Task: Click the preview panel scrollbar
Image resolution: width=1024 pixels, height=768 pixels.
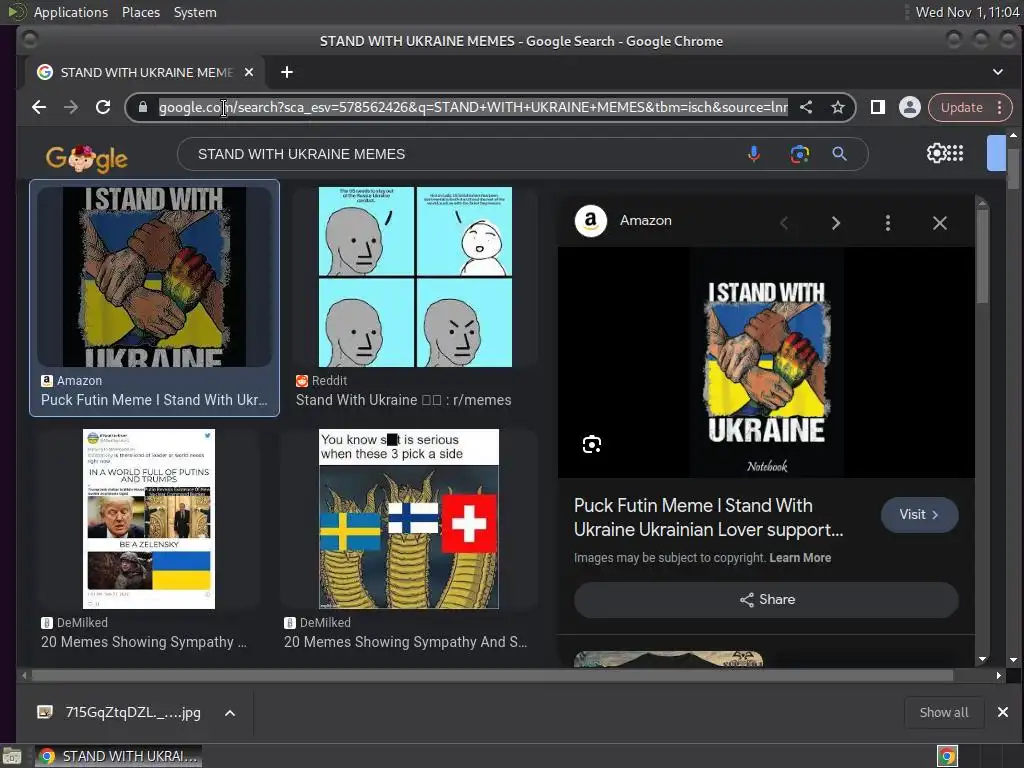Action: (982, 255)
